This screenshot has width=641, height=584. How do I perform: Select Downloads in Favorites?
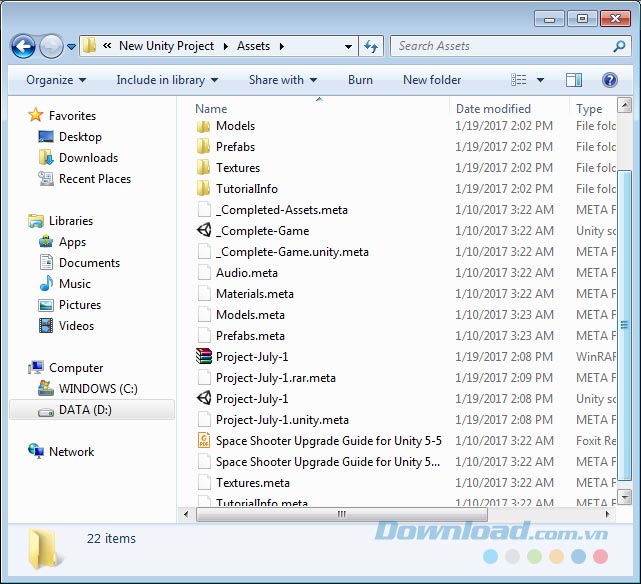tap(88, 158)
